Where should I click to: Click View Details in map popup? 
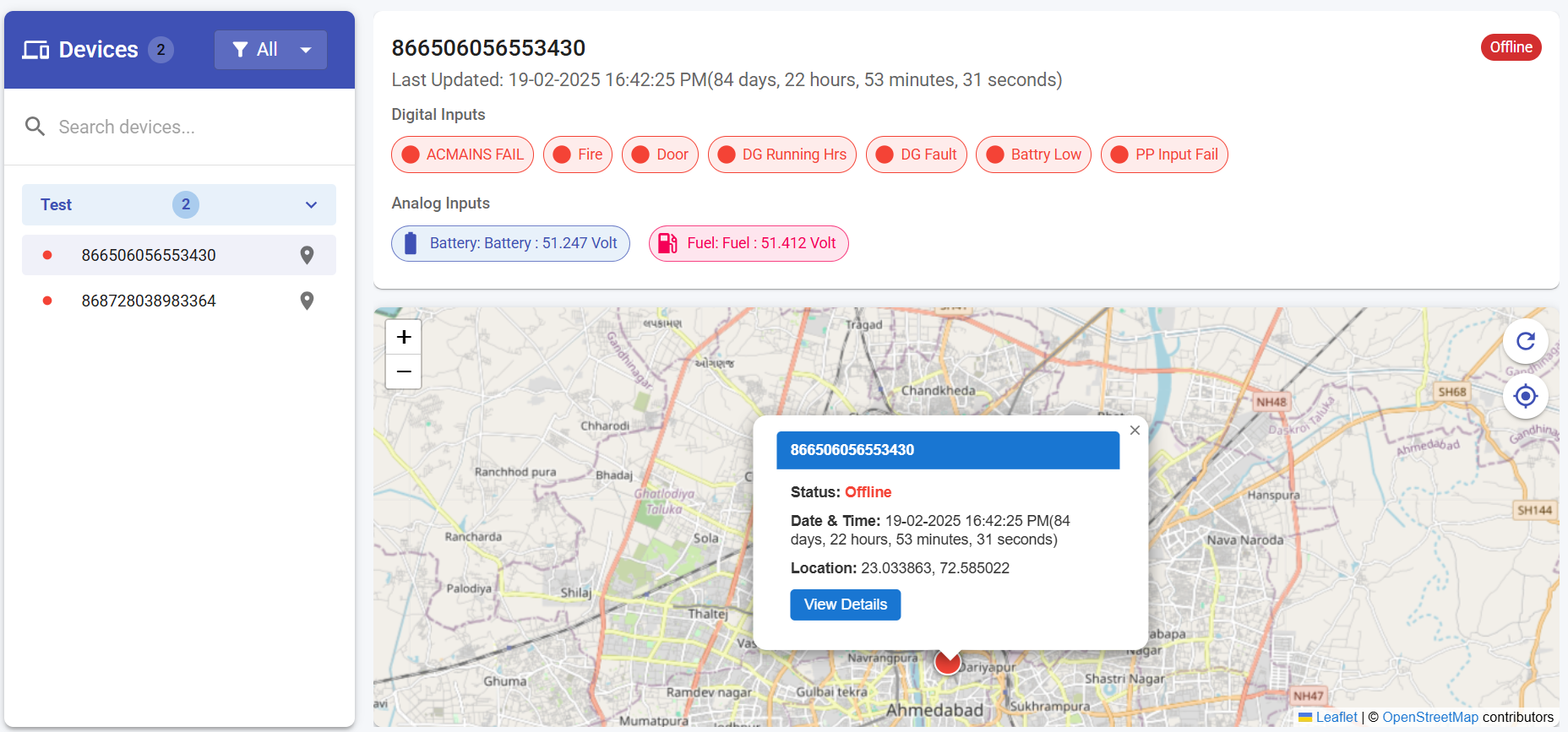click(846, 605)
